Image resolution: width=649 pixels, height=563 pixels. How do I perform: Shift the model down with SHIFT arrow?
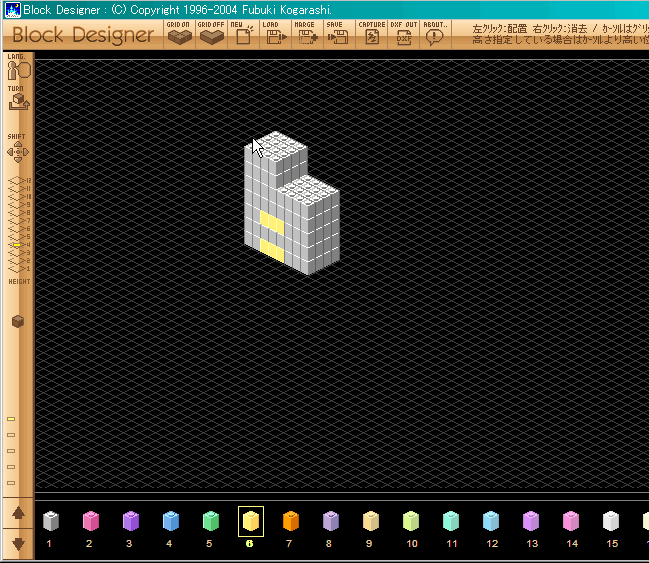18,160
